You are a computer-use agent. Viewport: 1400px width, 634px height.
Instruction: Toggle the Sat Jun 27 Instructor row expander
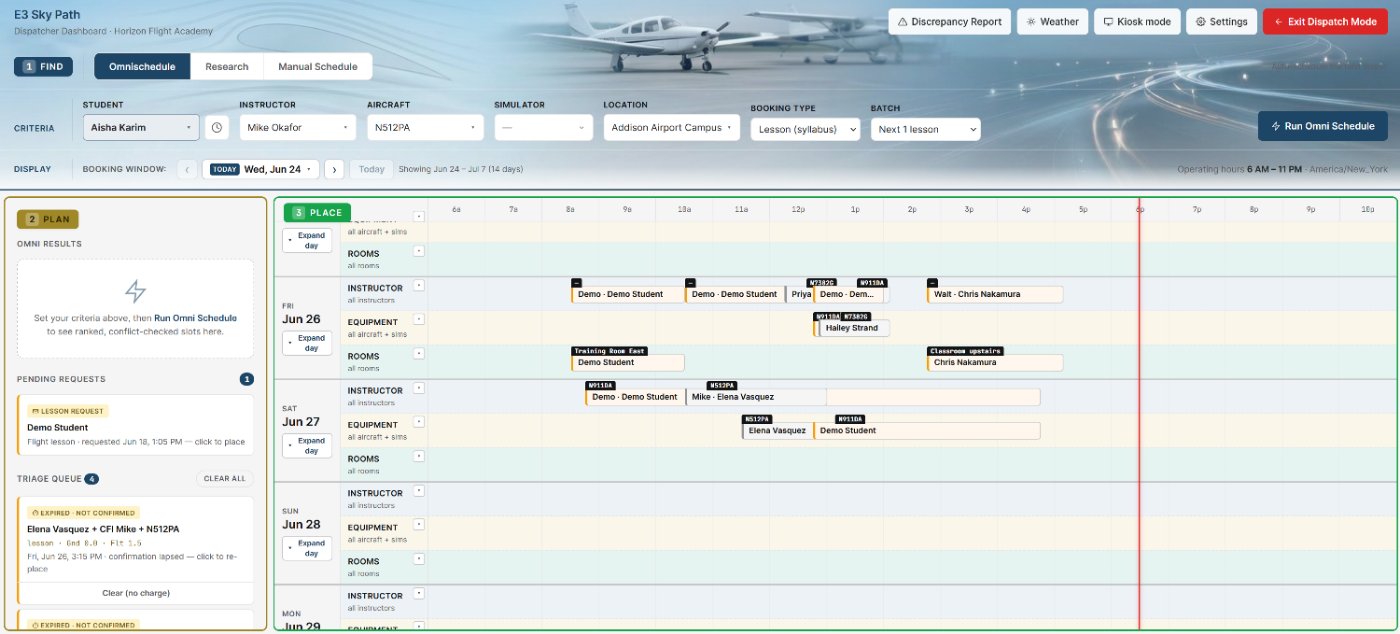point(420,388)
